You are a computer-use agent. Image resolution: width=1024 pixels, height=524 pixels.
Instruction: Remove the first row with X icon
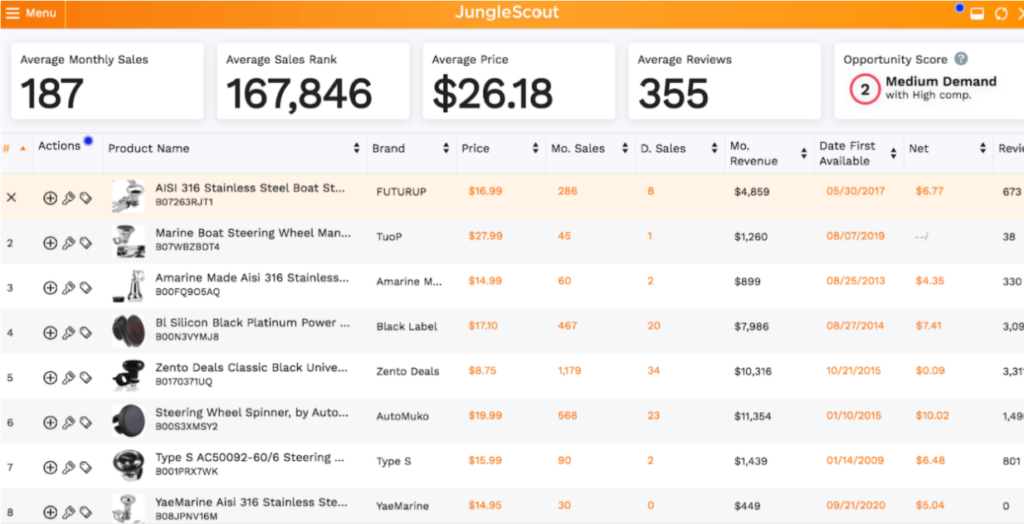click(x=11, y=197)
